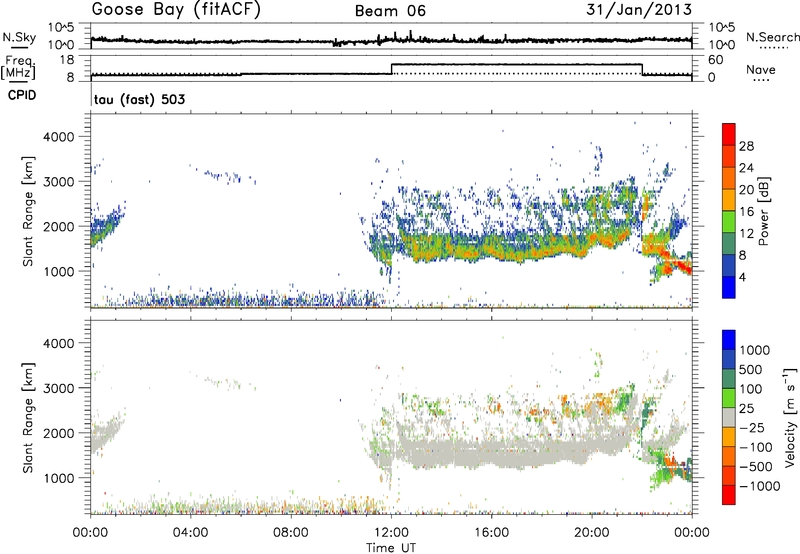Click the '08:00' time tick label
Viewport: 800px width, 554px height.
291,533
